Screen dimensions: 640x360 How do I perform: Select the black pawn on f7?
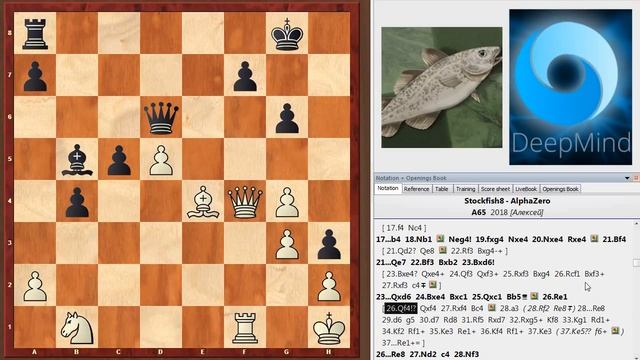click(245, 76)
